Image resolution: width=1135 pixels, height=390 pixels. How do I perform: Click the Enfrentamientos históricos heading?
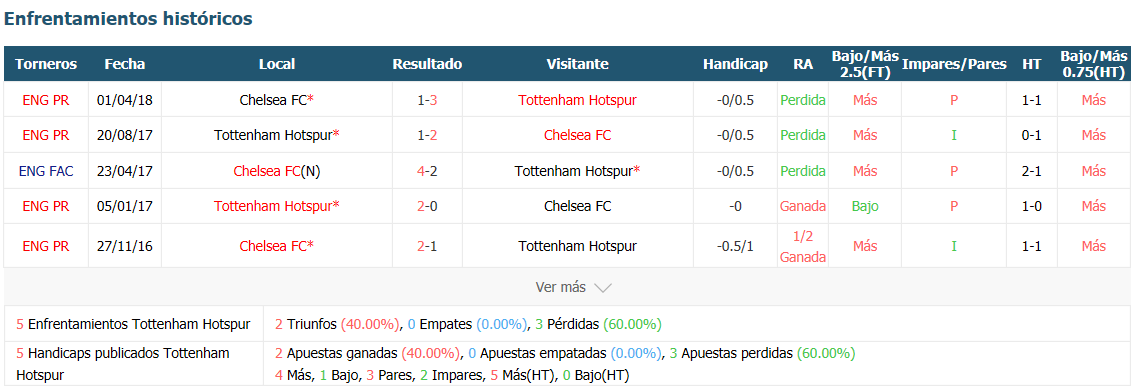(128, 19)
